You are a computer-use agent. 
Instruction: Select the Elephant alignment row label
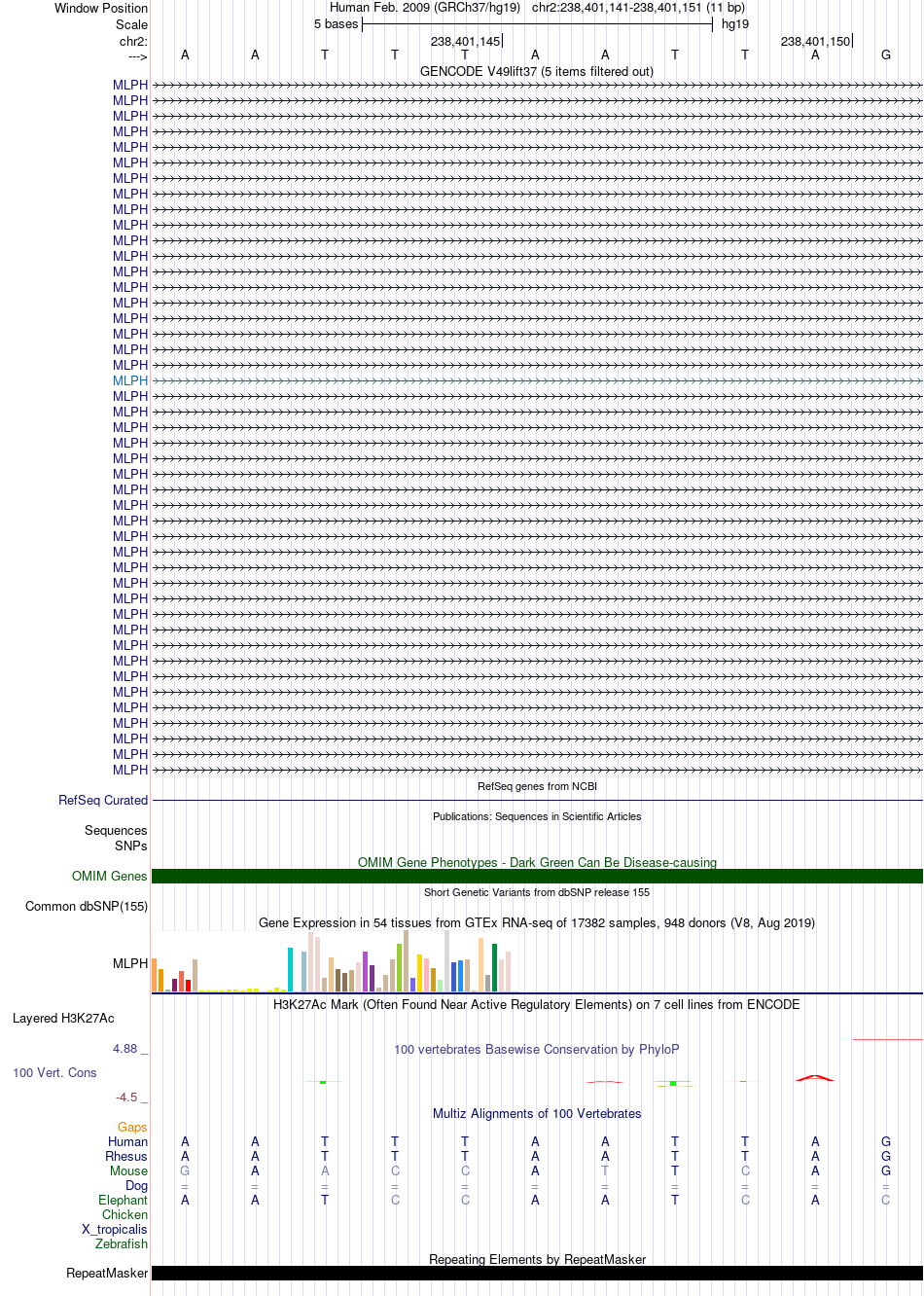[x=124, y=1201]
